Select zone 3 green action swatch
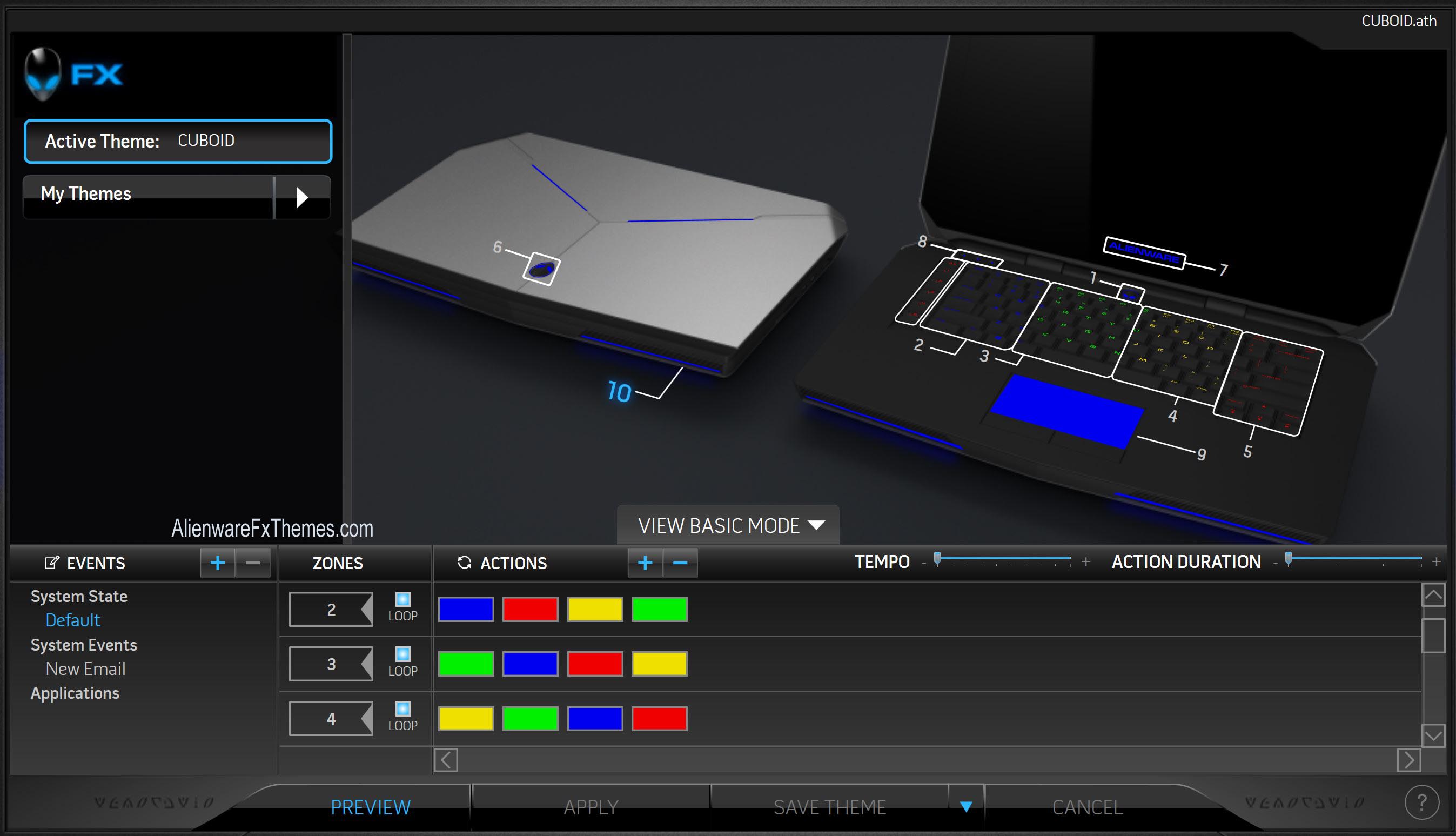Image resolution: width=1456 pixels, height=836 pixels. click(x=466, y=664)
